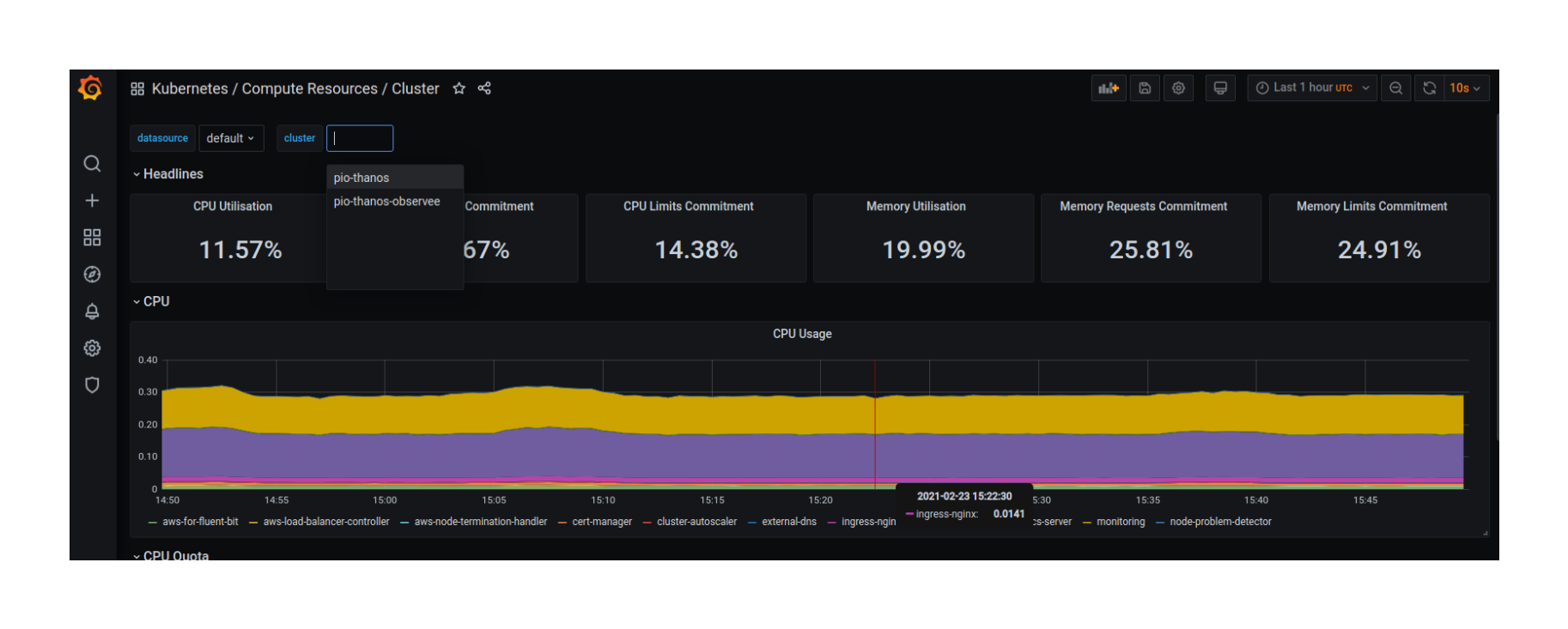
Task: Refresh the dashboard now
Action: 1429,88
